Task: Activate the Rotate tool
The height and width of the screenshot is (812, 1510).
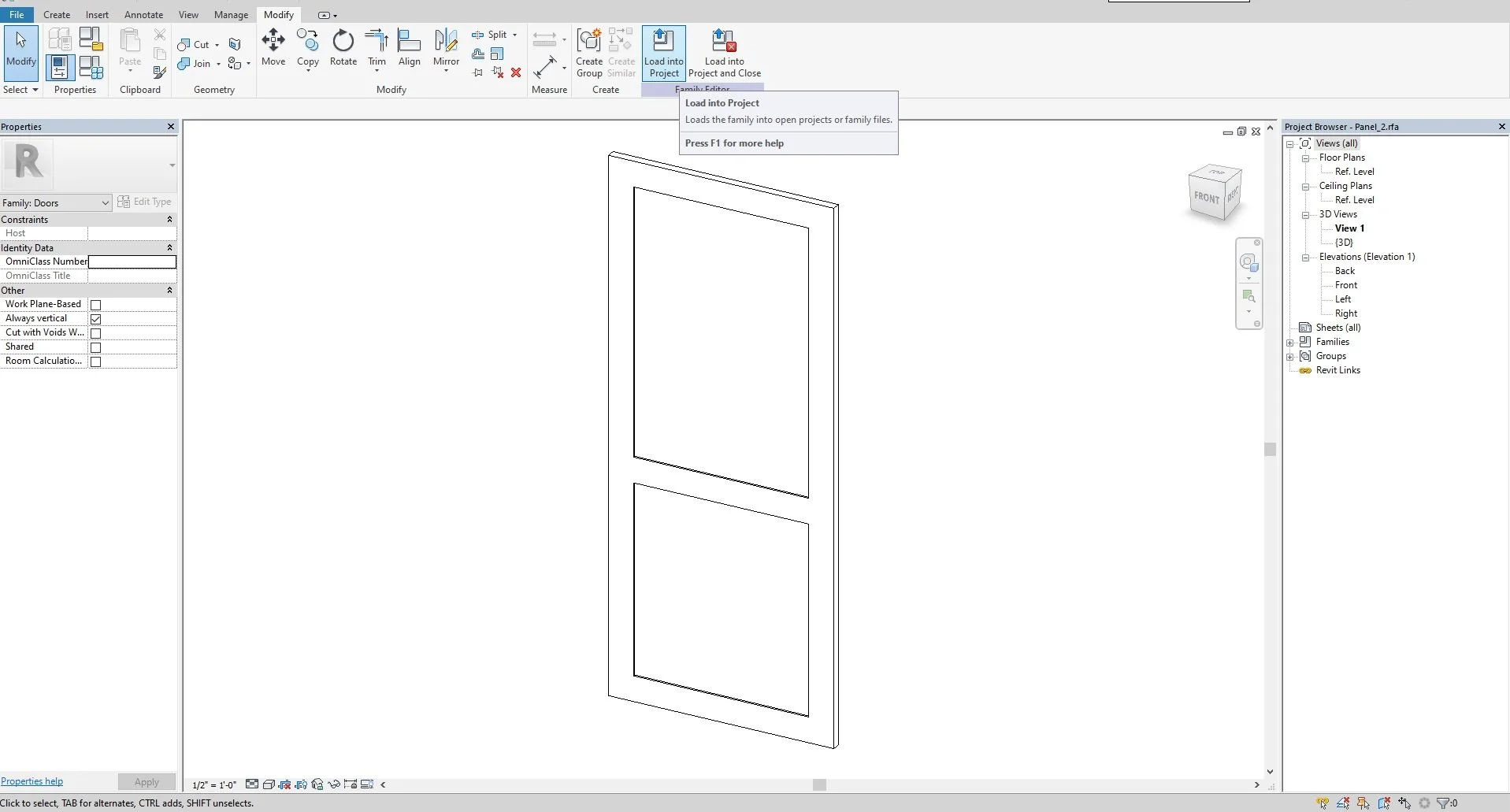Action: click(x=343, y=47)
